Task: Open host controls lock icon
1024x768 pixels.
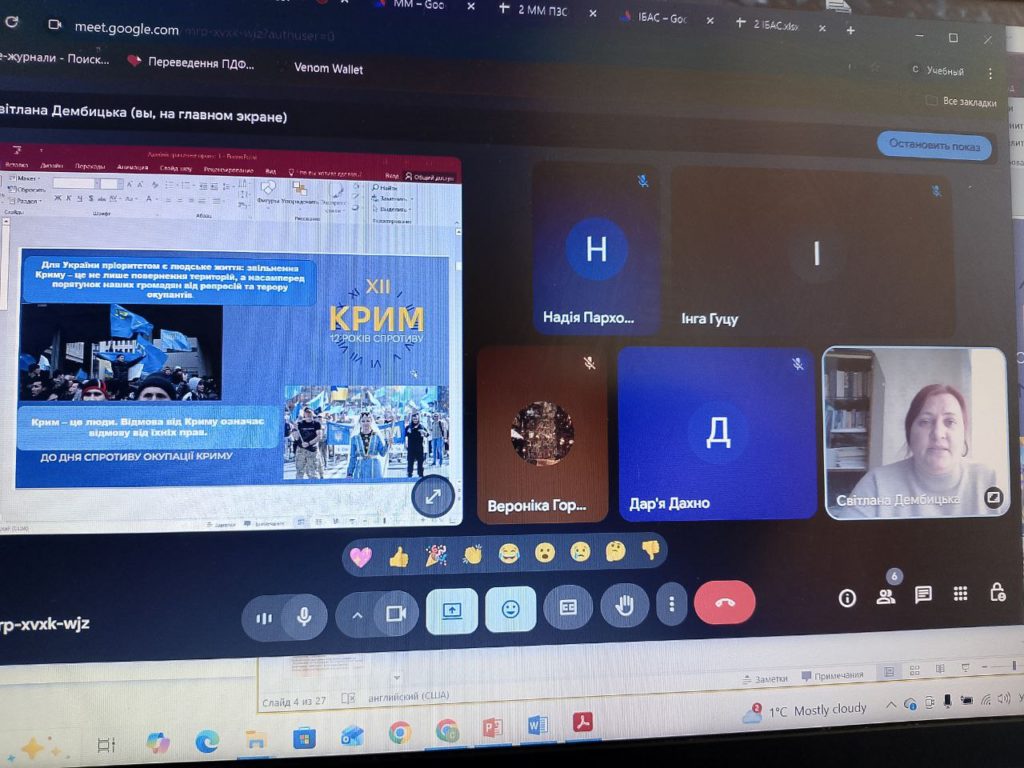Action: coord(997,593)
